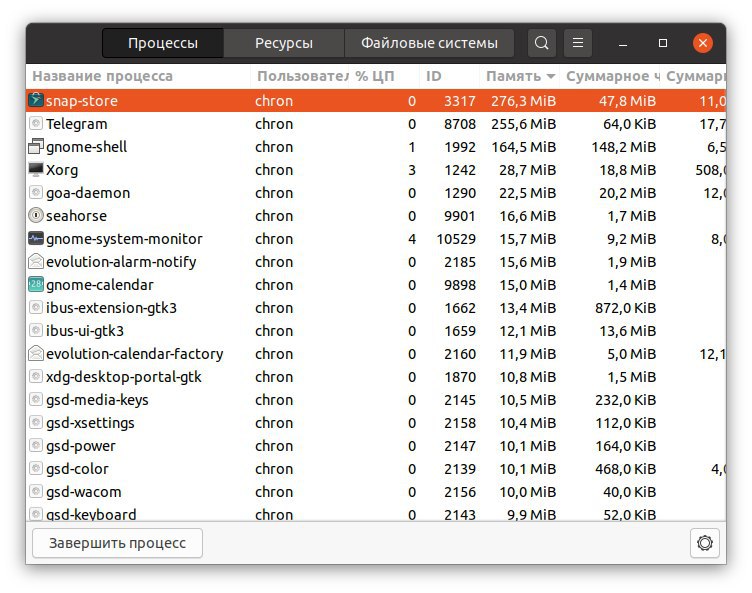The width and height of the screenshot is (752, 593).
Task: Click the gear process properties button
Action: click(705, 543)
